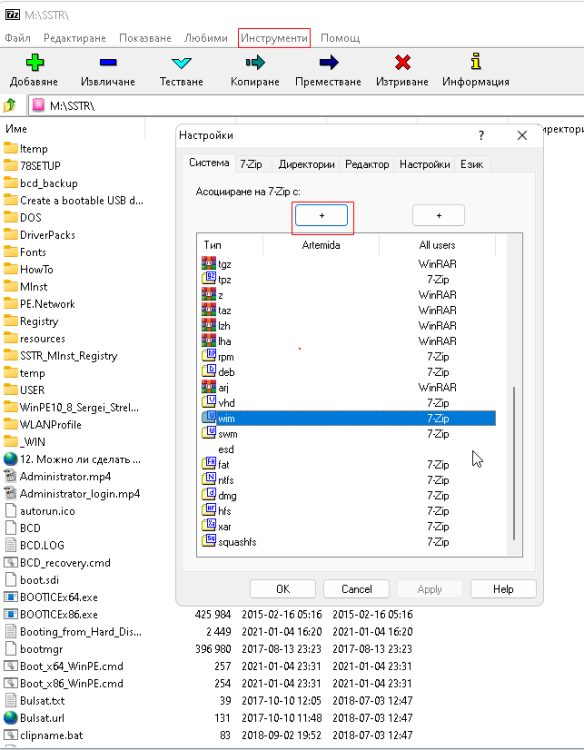Switch to the Директории tab
The image size is (584, 750).
pos(306,164)
